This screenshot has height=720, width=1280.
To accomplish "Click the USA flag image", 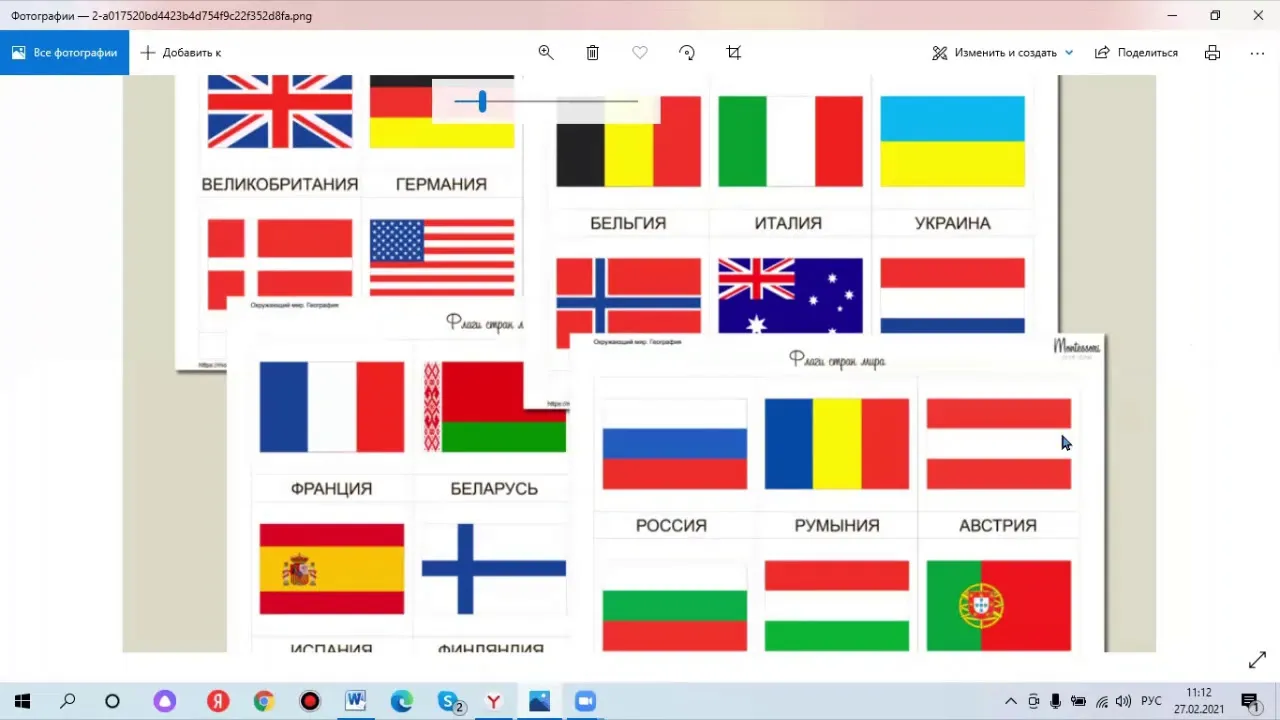I will (x=442, y=258).
